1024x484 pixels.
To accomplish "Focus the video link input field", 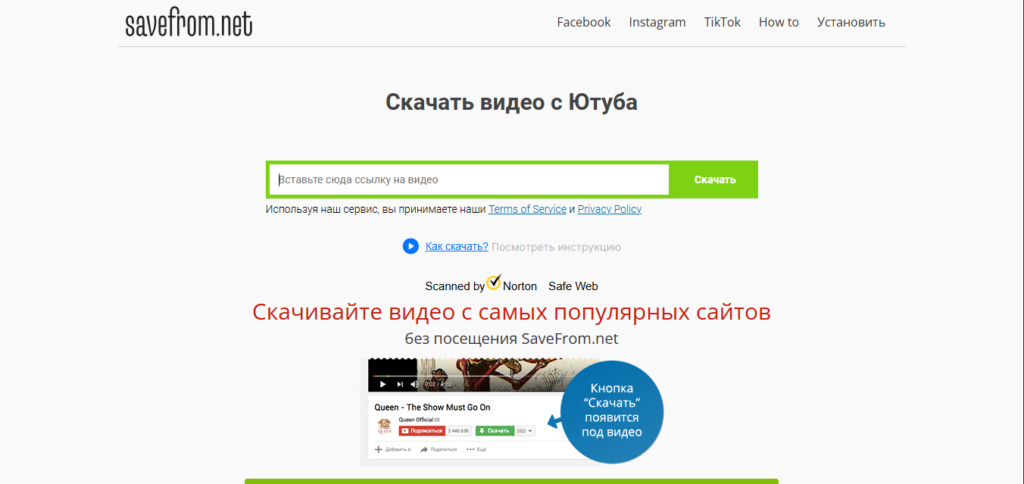I will coord(469,180).
